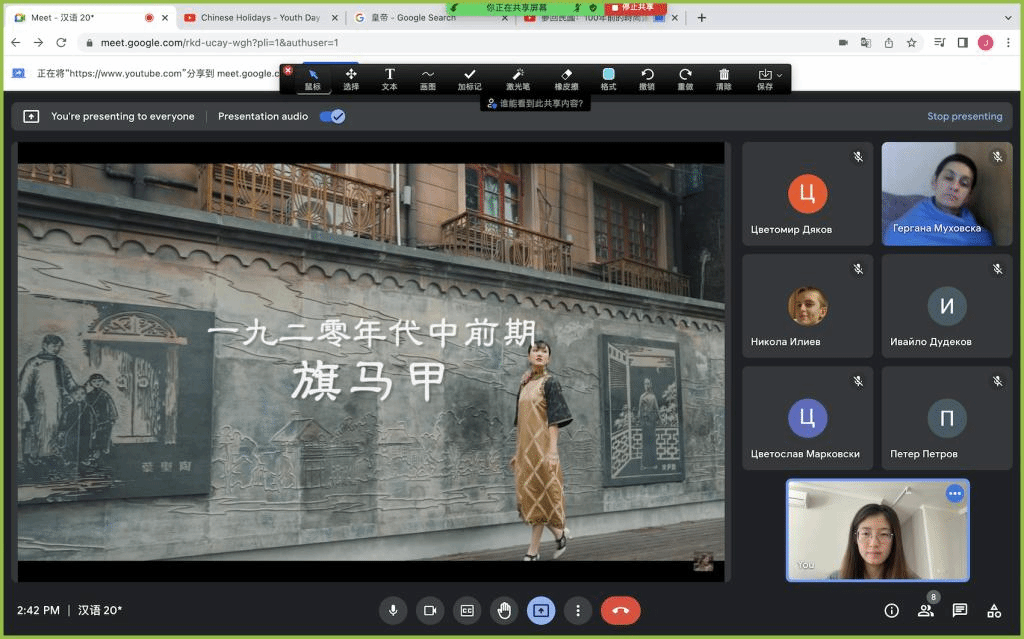1024x639 pixels.
Task: Click the red 停止共享 button
Action: [x=635, y=8]
